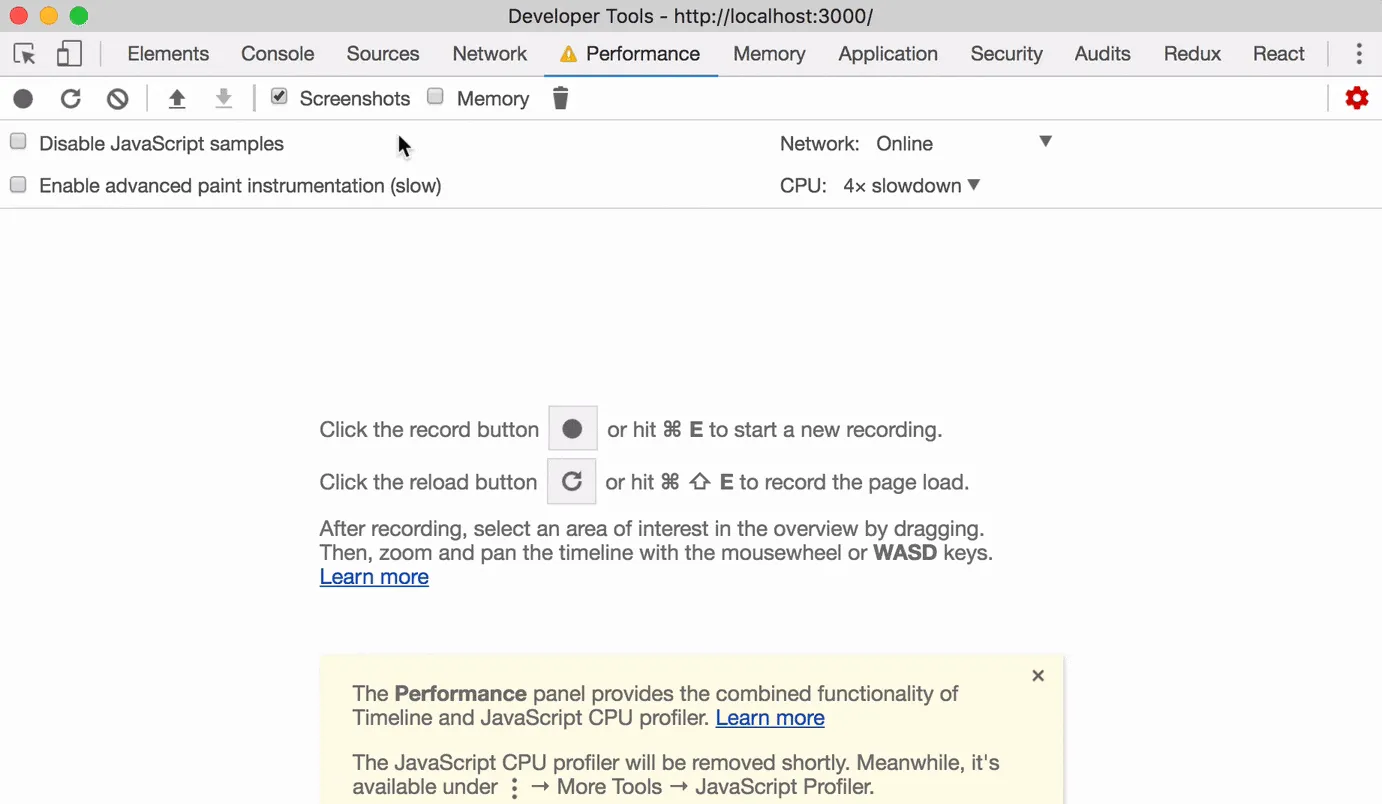Toggle the device toolbar icon
This screenshot has height=804, width=1382.
tap(69, 54)
